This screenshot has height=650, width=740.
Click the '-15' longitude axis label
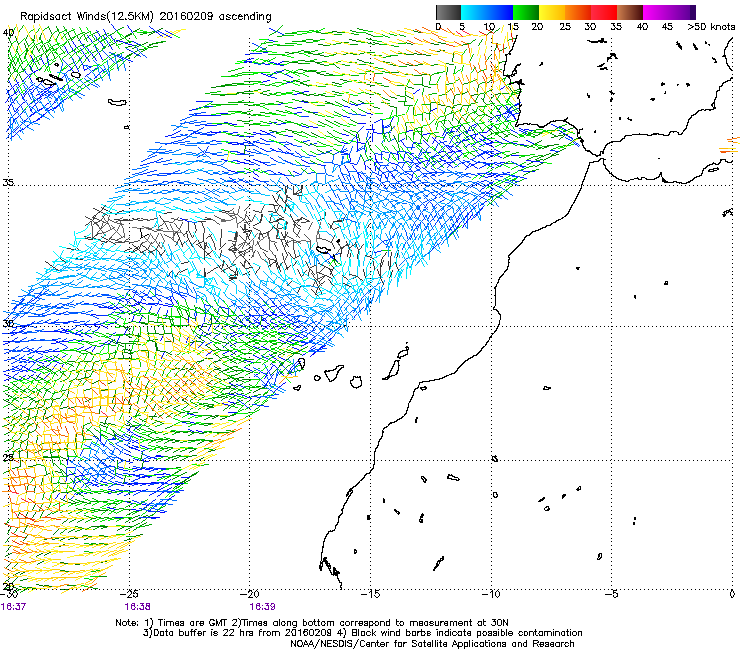[x=370, y=594]
